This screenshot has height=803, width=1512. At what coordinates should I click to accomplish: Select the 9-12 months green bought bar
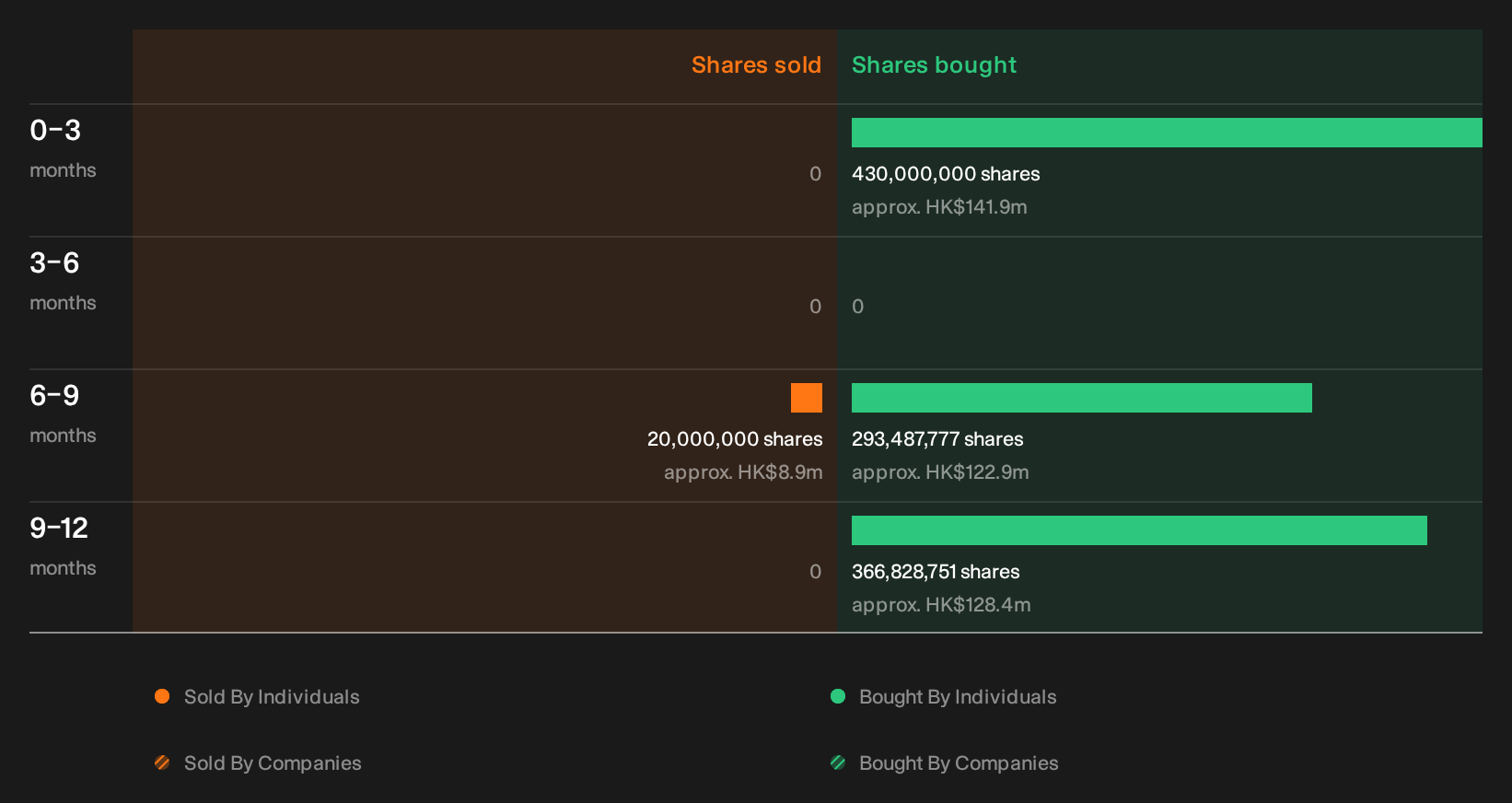coord(1139,530)
